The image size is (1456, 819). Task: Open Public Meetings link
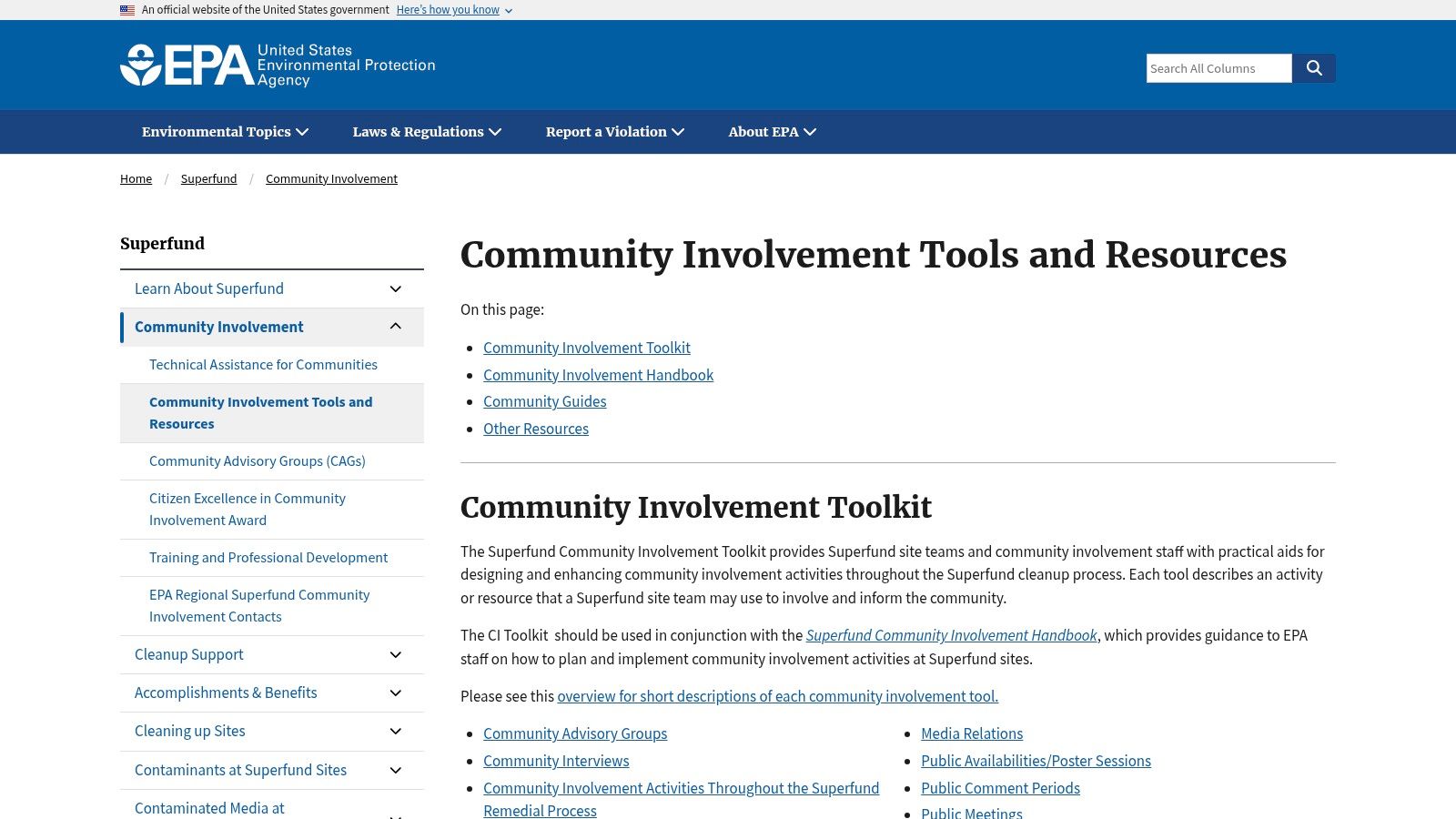972,813
